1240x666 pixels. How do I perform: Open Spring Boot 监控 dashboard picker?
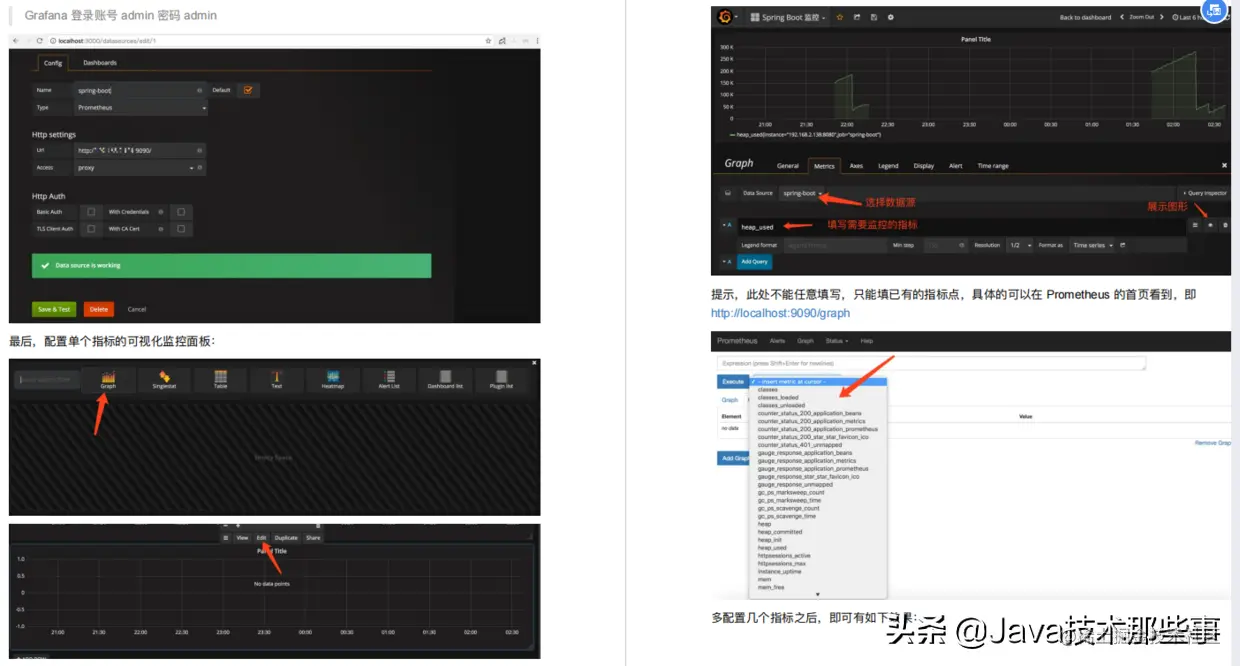[788, 17]
